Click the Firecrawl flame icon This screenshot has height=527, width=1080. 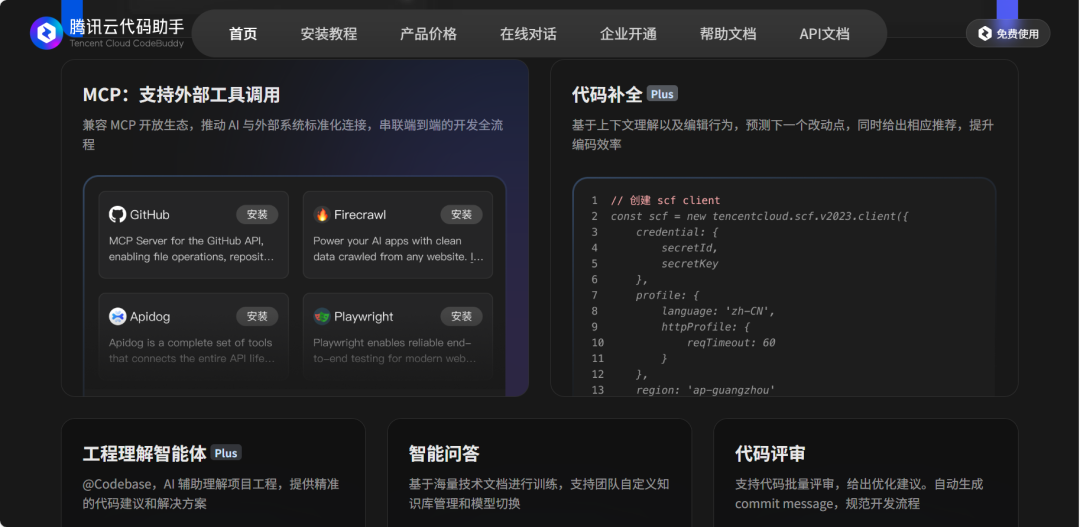click(322, 214)
